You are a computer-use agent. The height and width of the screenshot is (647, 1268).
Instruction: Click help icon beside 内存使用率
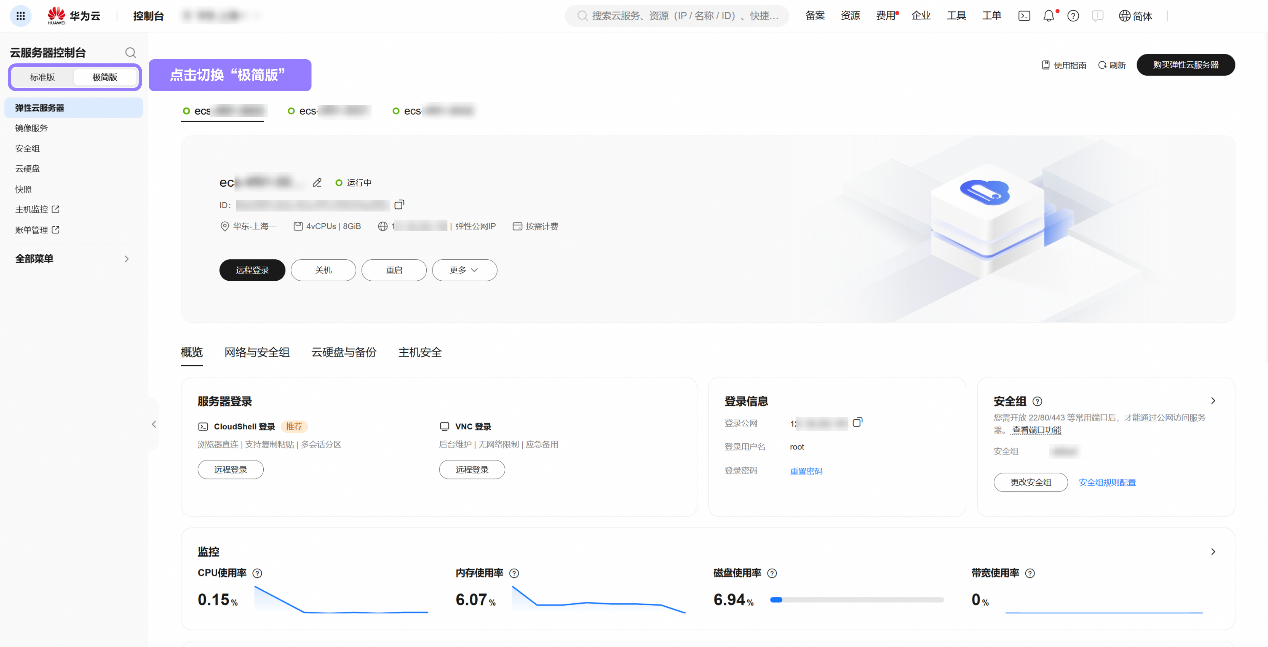tap(514, 573)
